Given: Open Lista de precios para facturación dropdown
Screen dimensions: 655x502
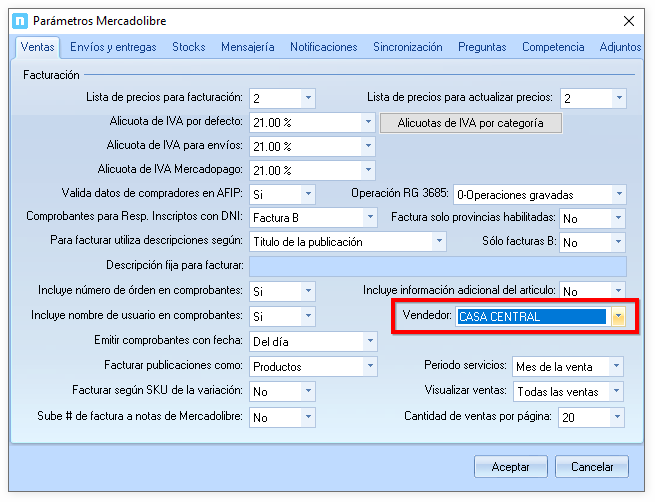Looking at the screenshot, I should click(x=307, y=98).
